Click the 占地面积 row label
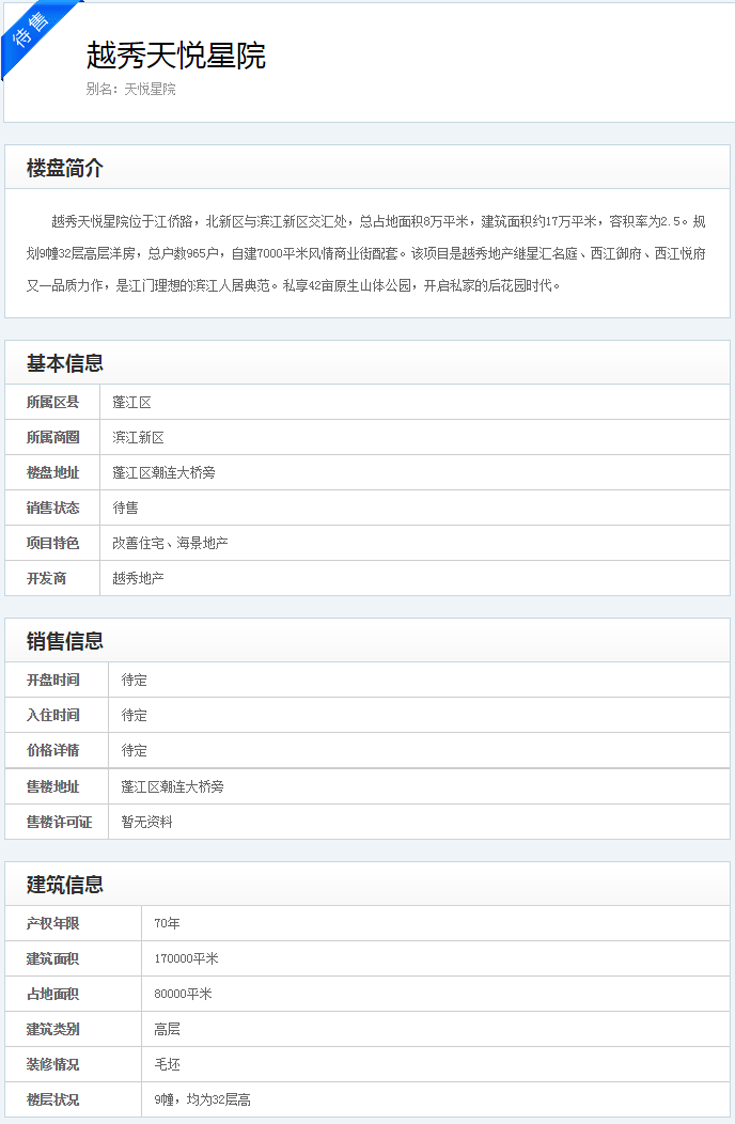 (52, 994)
